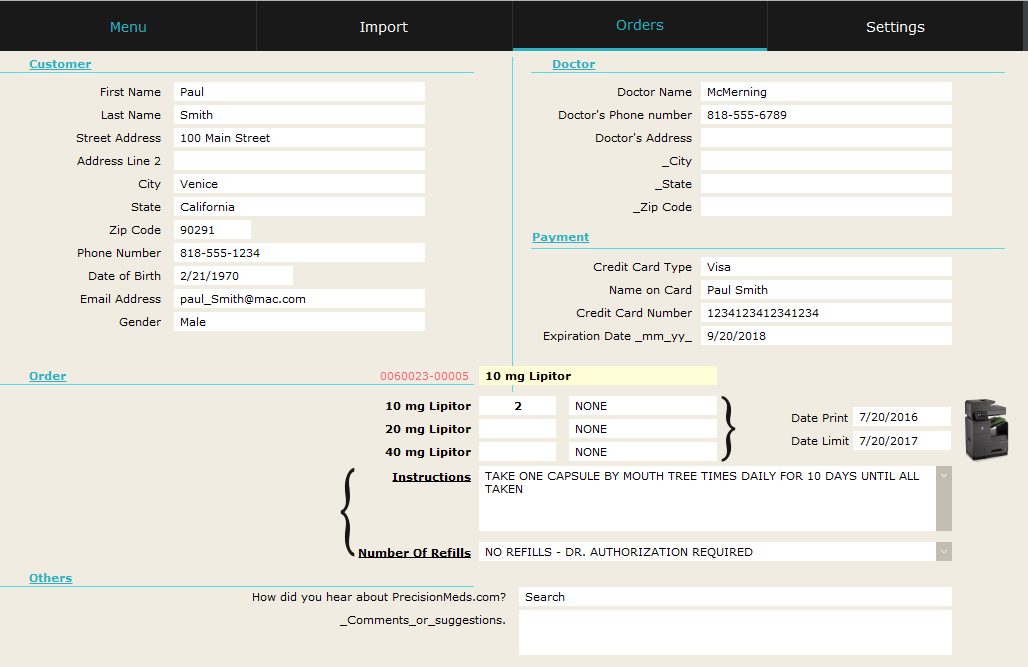The image size is (1028, 667).
Task: Click the No Refills authorization field
Action: (707, 552)
